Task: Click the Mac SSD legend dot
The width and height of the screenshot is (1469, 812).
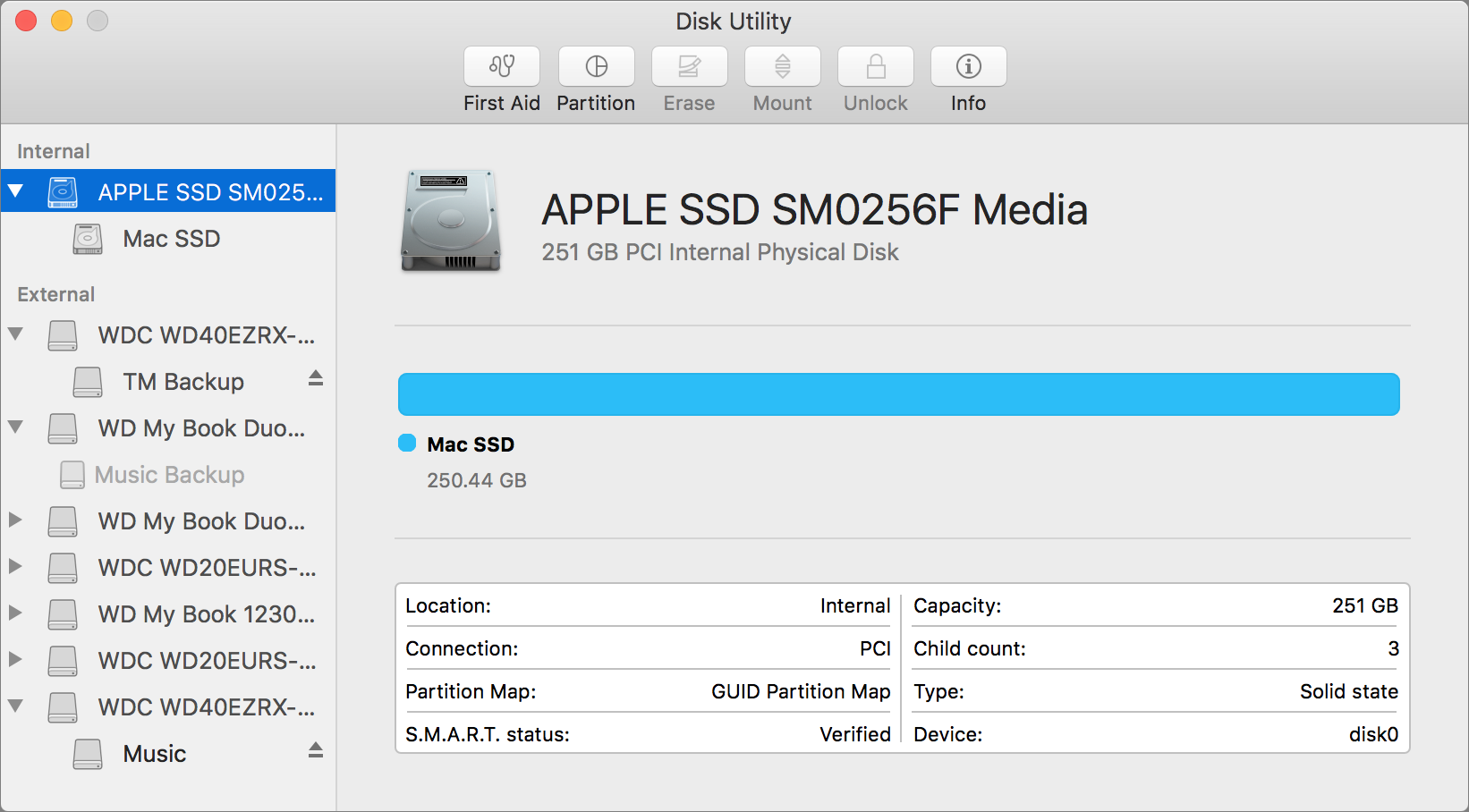Action: click(x=407, y=443)
